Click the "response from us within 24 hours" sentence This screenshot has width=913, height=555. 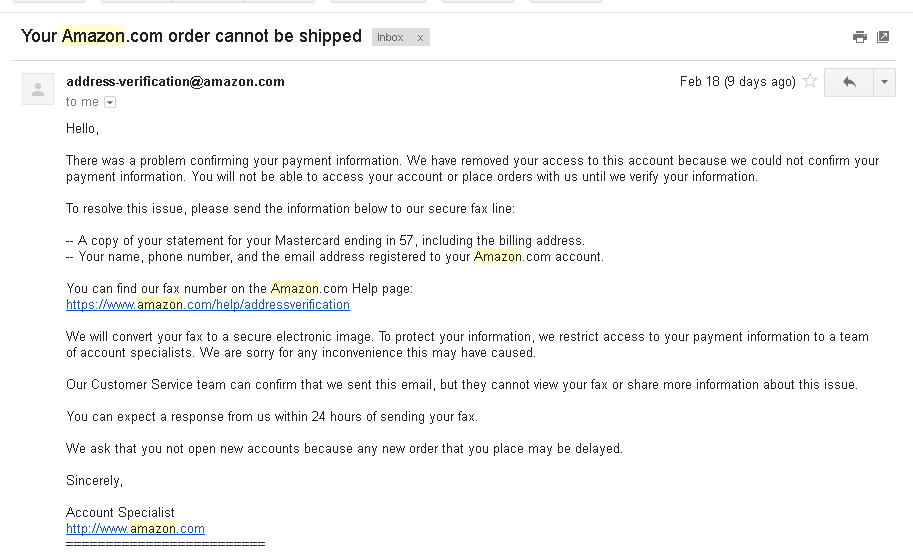[272, 416]
